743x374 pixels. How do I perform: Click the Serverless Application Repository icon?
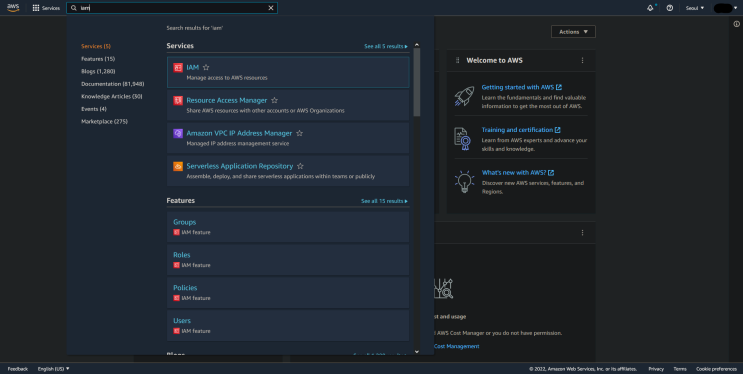point(178,166)
